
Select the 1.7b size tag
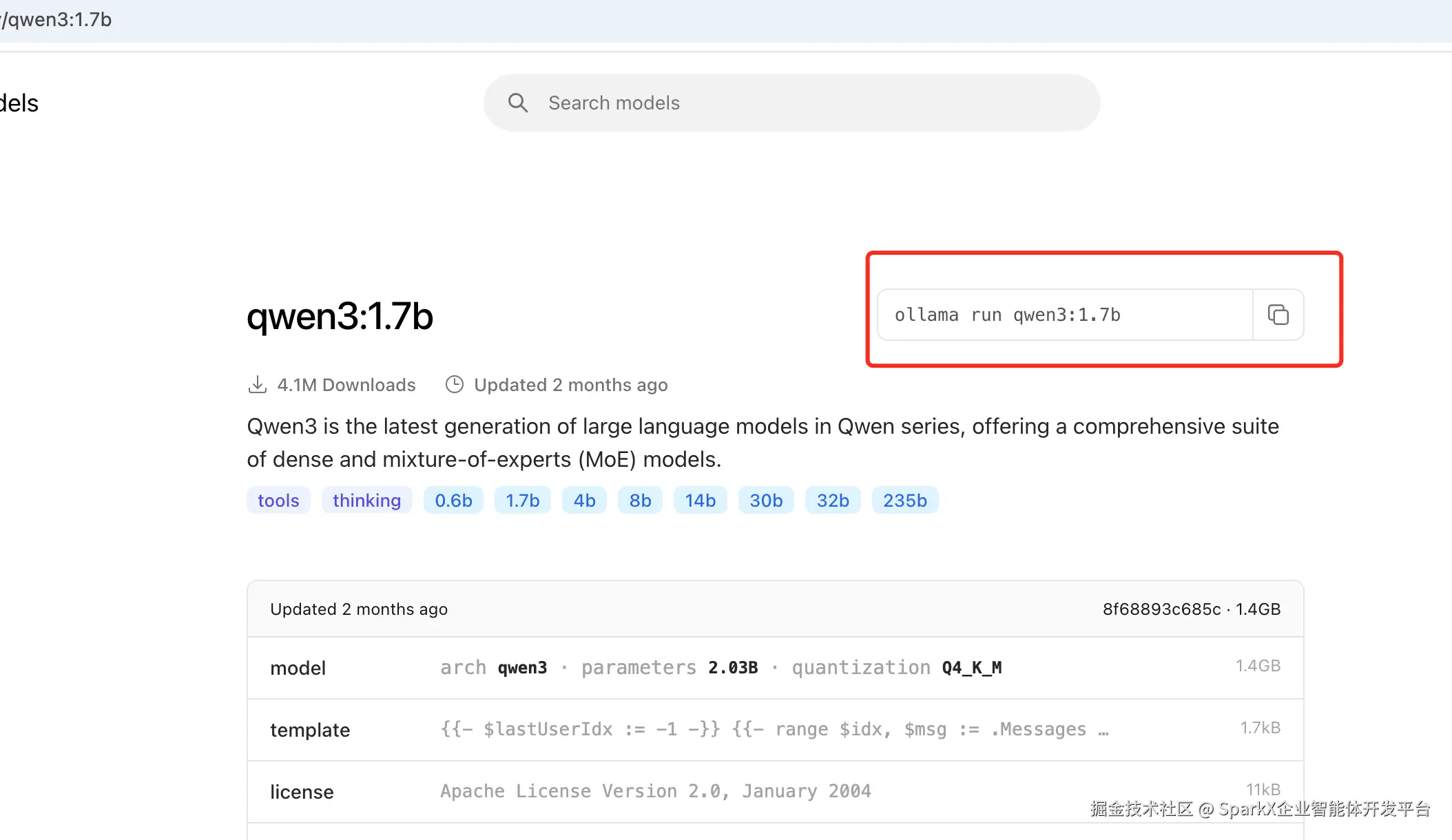(522, 501)
